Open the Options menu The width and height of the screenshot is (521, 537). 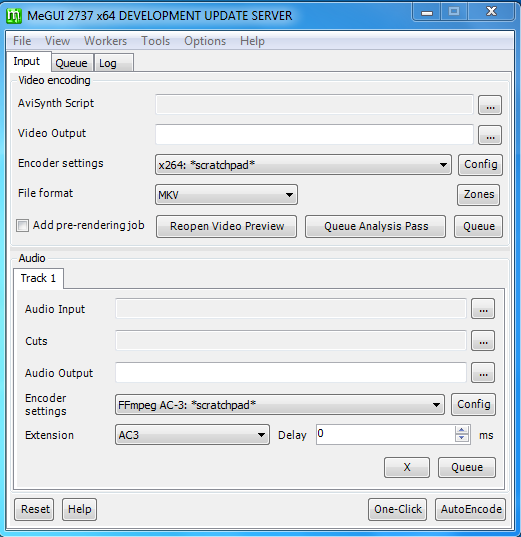(205, 41)
